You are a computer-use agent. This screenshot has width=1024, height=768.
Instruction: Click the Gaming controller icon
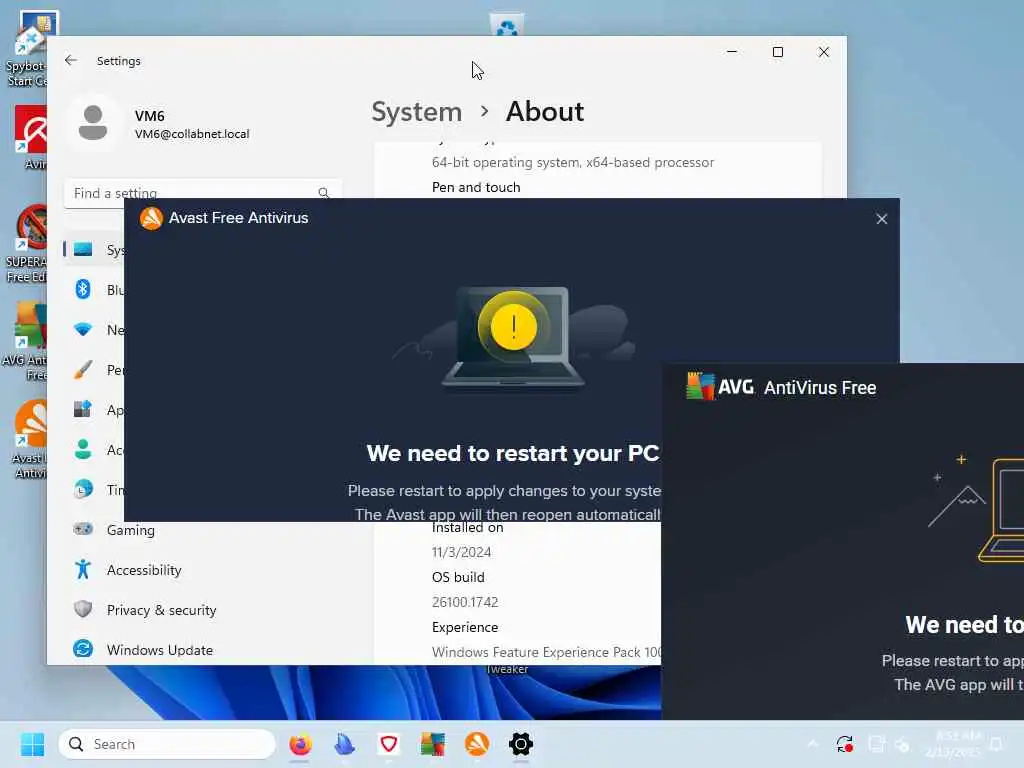83,529
